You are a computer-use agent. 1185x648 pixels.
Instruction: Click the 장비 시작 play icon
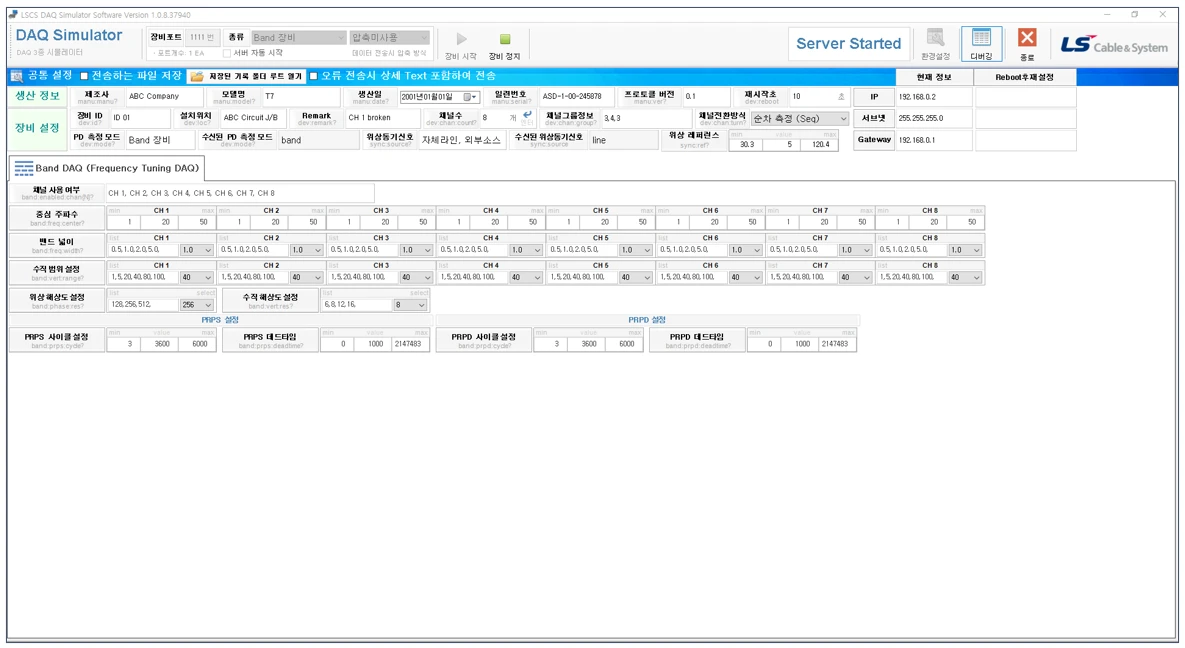point(461,39)
